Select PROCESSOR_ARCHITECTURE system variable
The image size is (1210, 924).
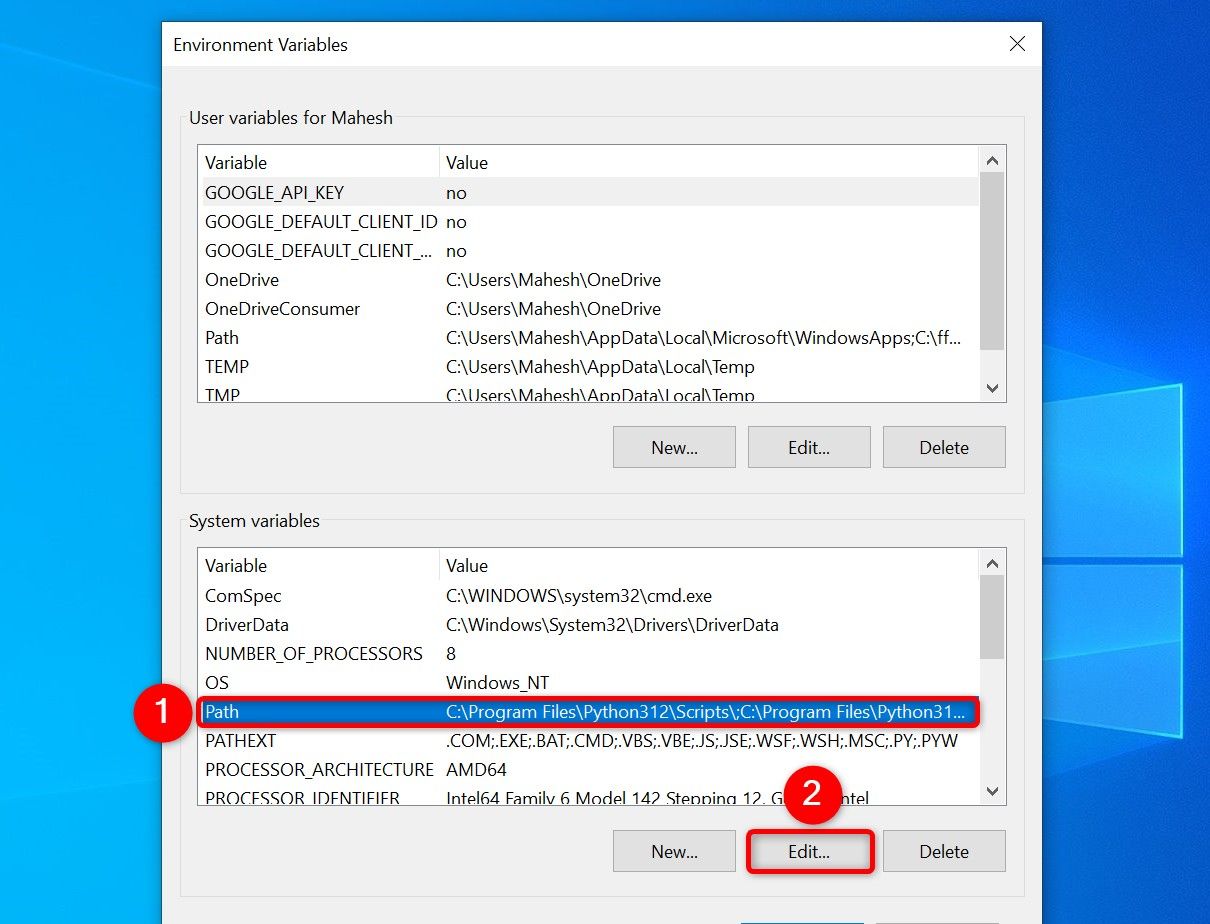click(x=589, y=770)
